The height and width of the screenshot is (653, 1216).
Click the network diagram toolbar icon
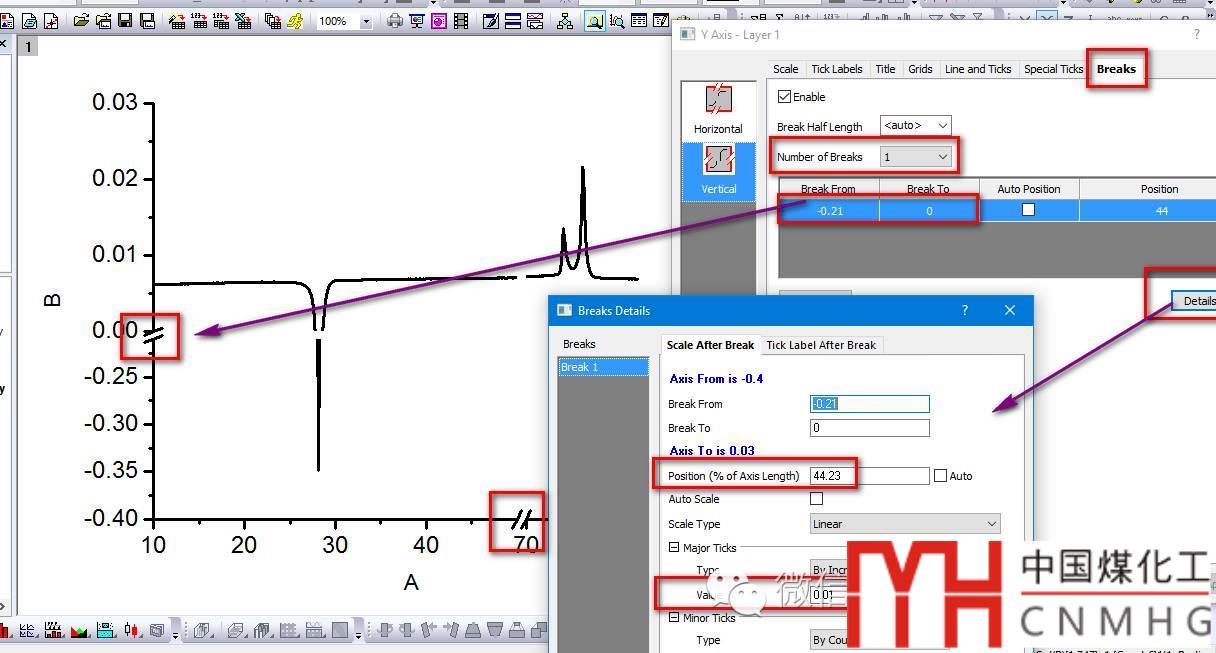tap(565, 21)
